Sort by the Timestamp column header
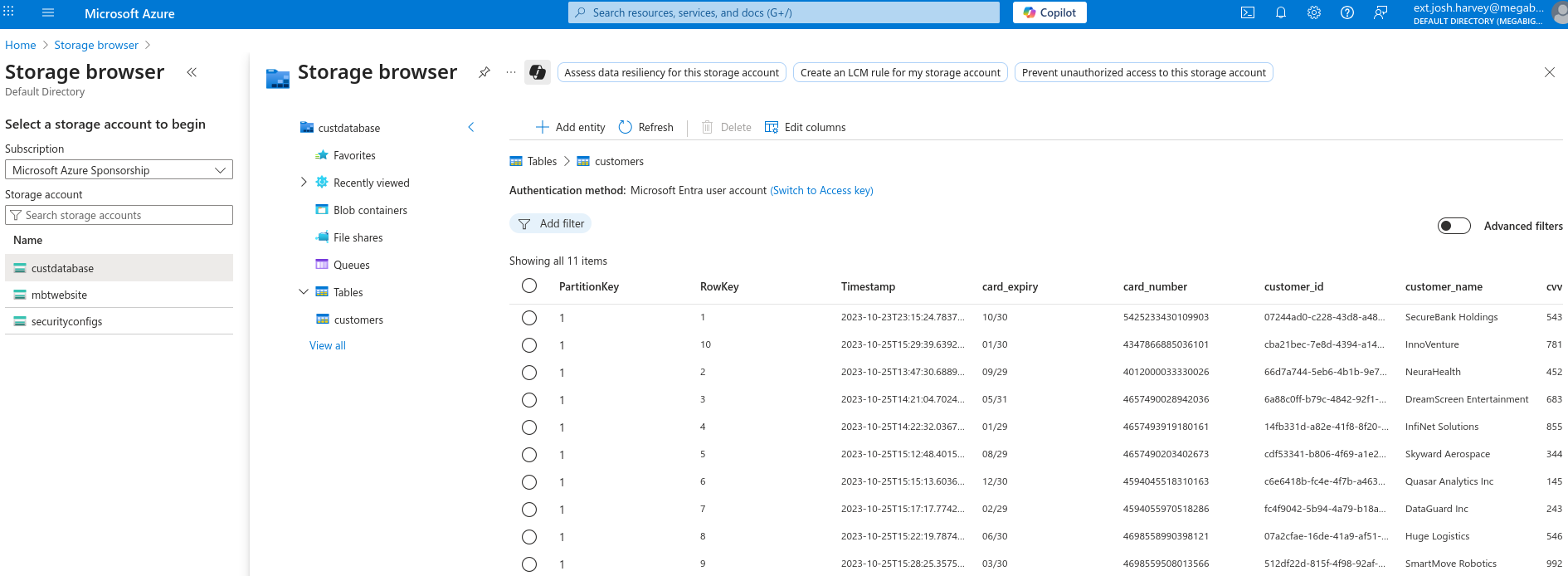Image resolution: width=1568 pixels, height=576 pixels. click(868, 286)
